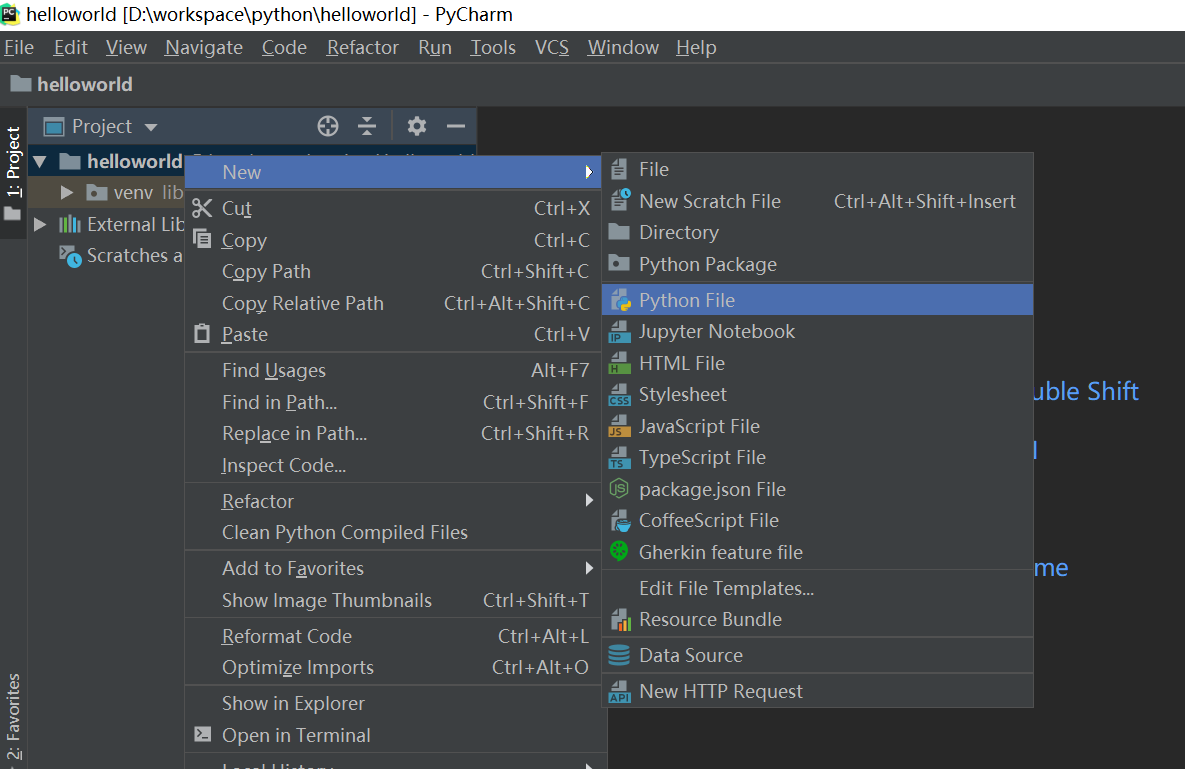Image resolution: width=1185 pixels, height=769 pixels.
Task: Choose Find Usages
Action: click(393, 370)
